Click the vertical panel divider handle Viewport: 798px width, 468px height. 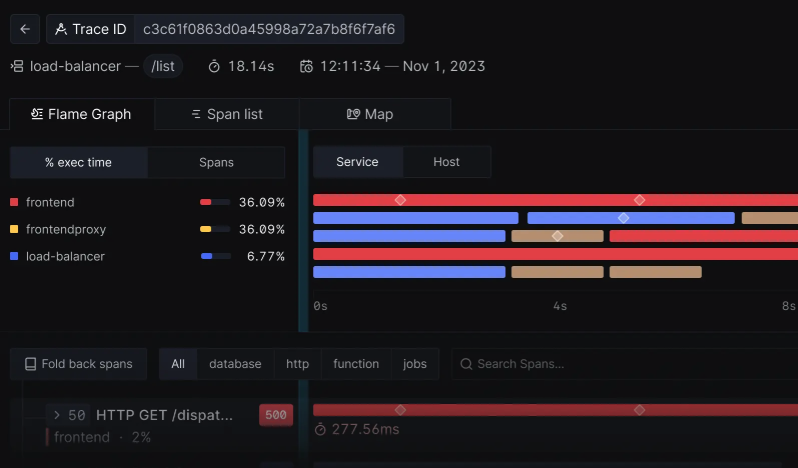click(x=303, y=231)
